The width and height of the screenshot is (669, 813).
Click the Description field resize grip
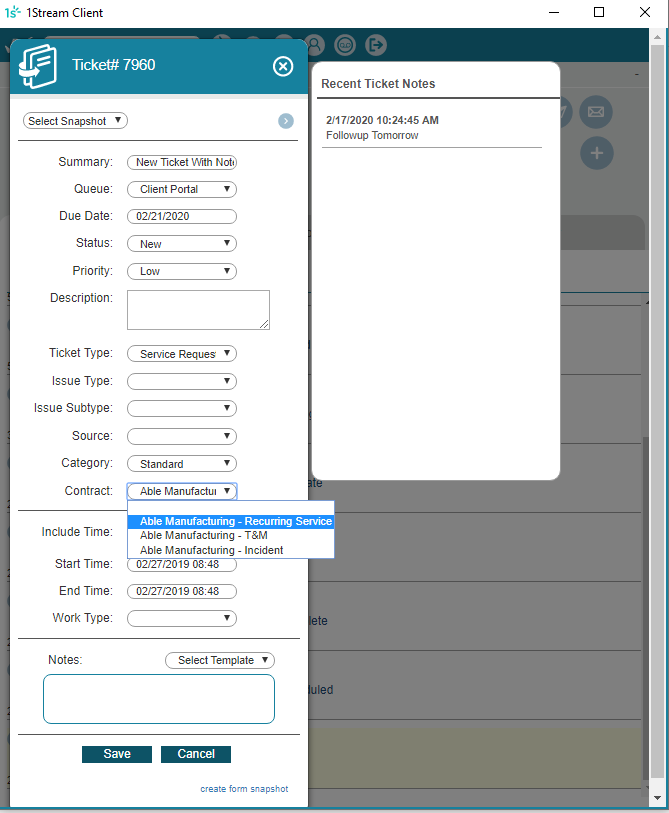264,324
